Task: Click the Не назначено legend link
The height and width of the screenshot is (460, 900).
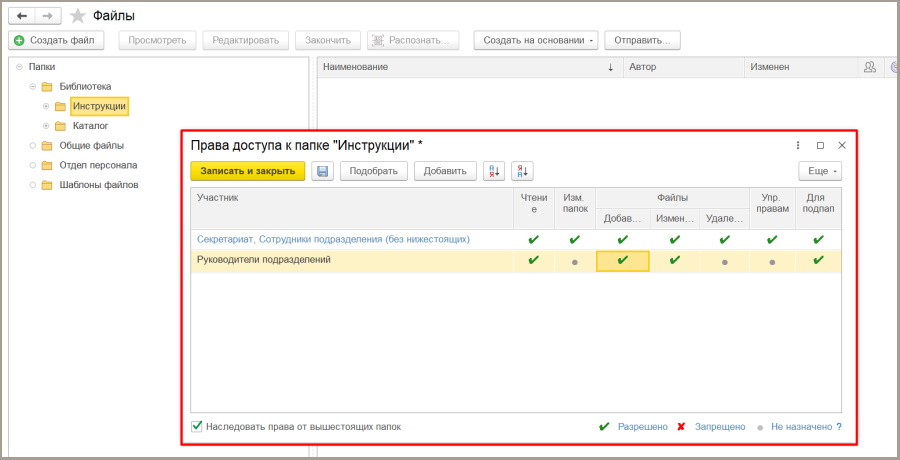Action: click(x=802, y=427)
